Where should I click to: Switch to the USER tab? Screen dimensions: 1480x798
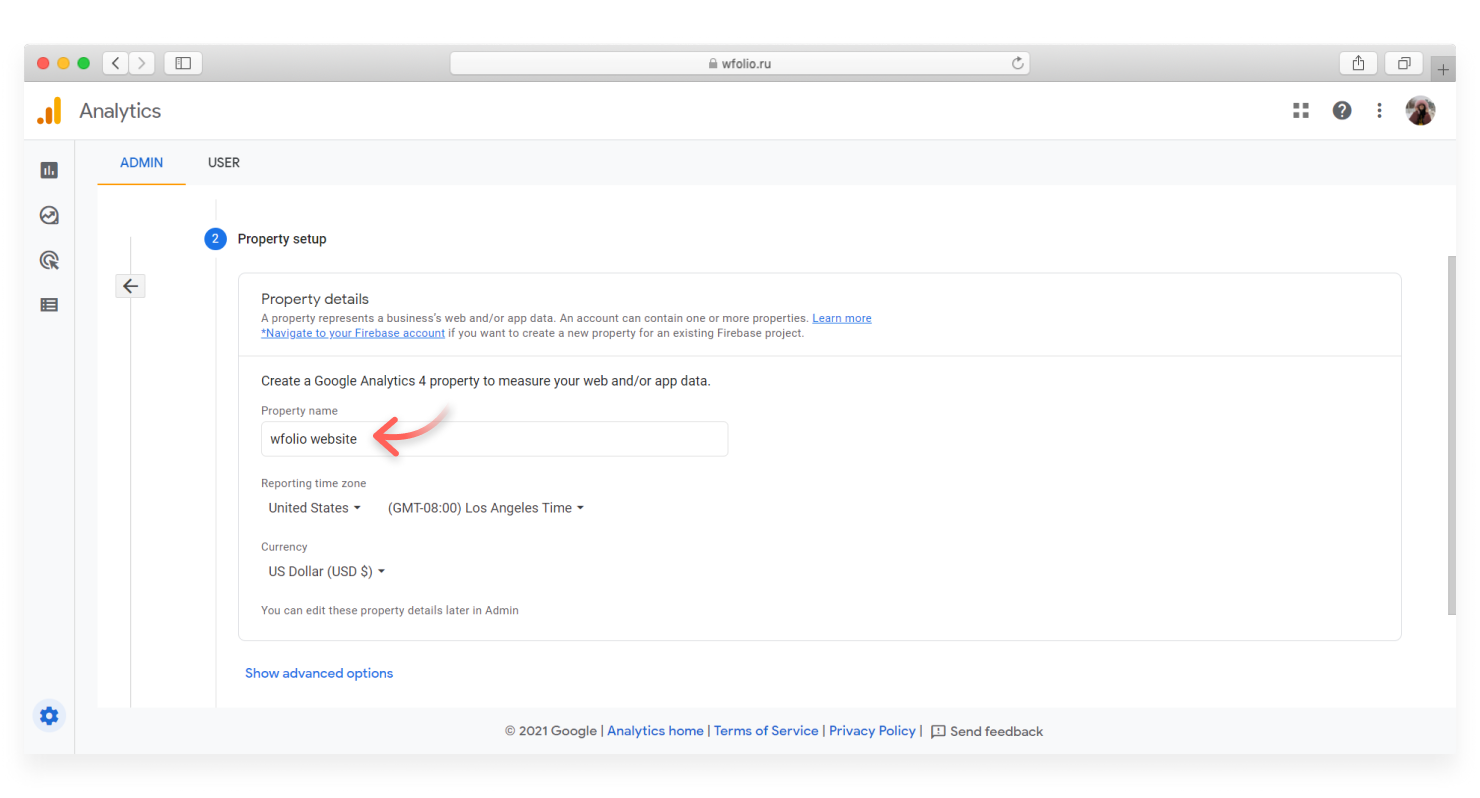[224, 162]
